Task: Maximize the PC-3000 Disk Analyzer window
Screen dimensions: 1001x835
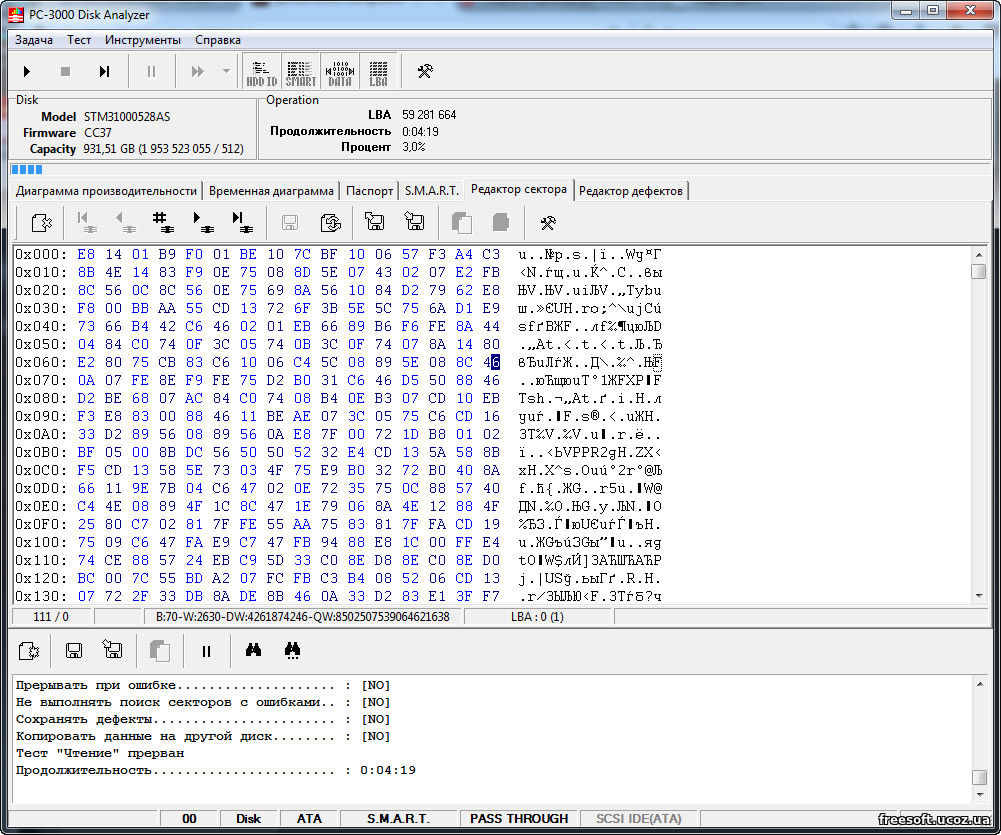Action: click(x=933, y=10)
